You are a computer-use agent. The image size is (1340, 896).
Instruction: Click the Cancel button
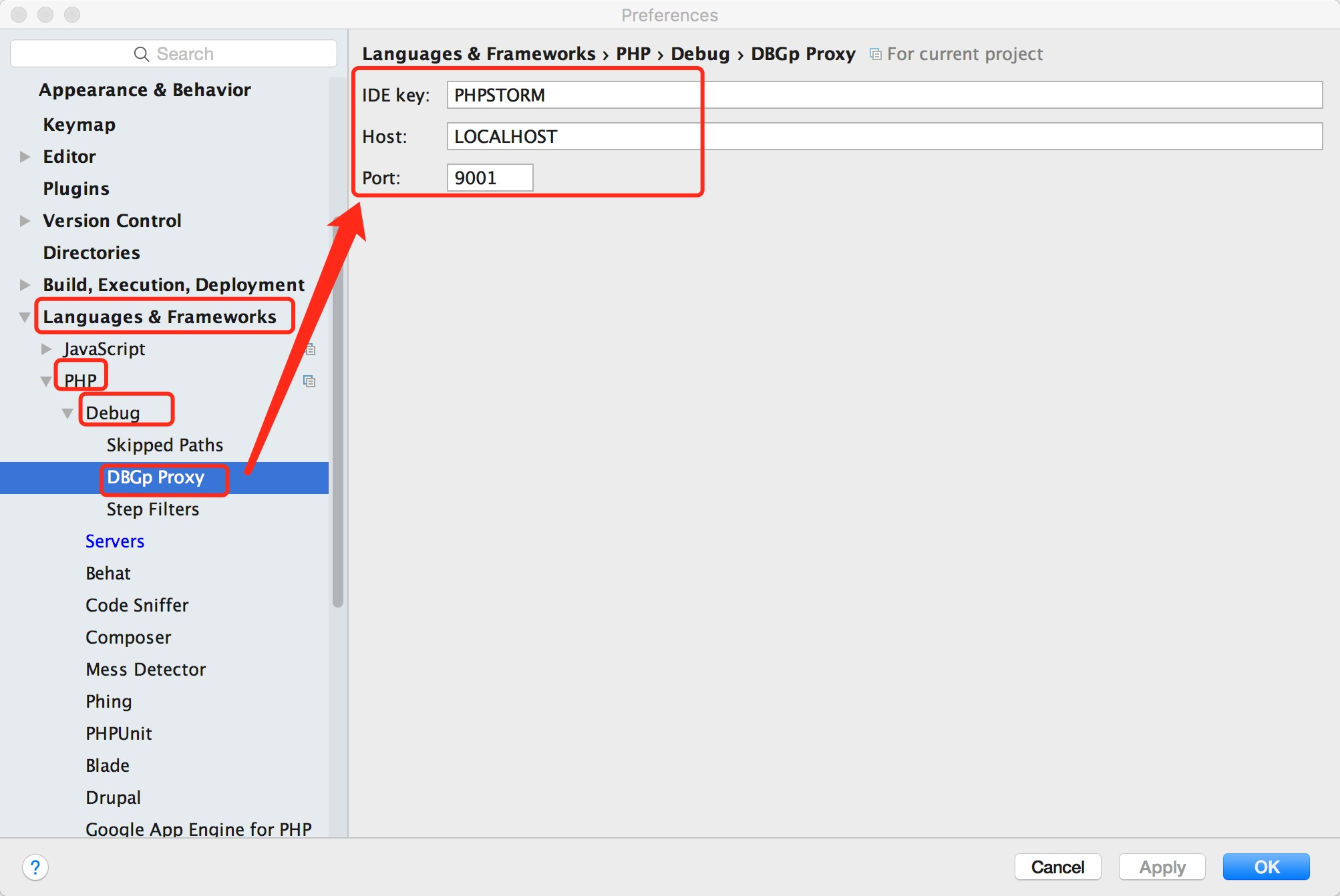pos(1057,867)
